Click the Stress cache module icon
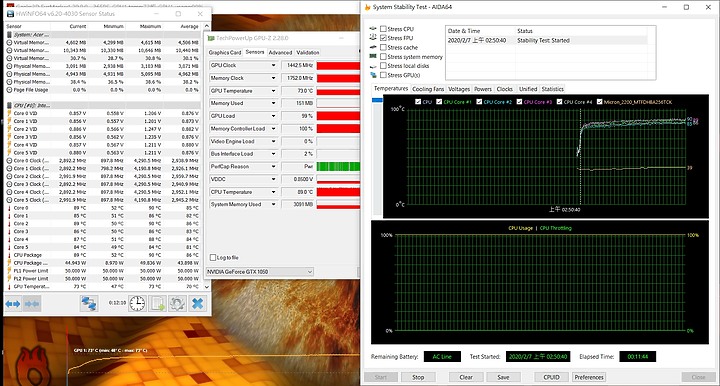This screenshot has width=720, height=386. coord(373,47)
